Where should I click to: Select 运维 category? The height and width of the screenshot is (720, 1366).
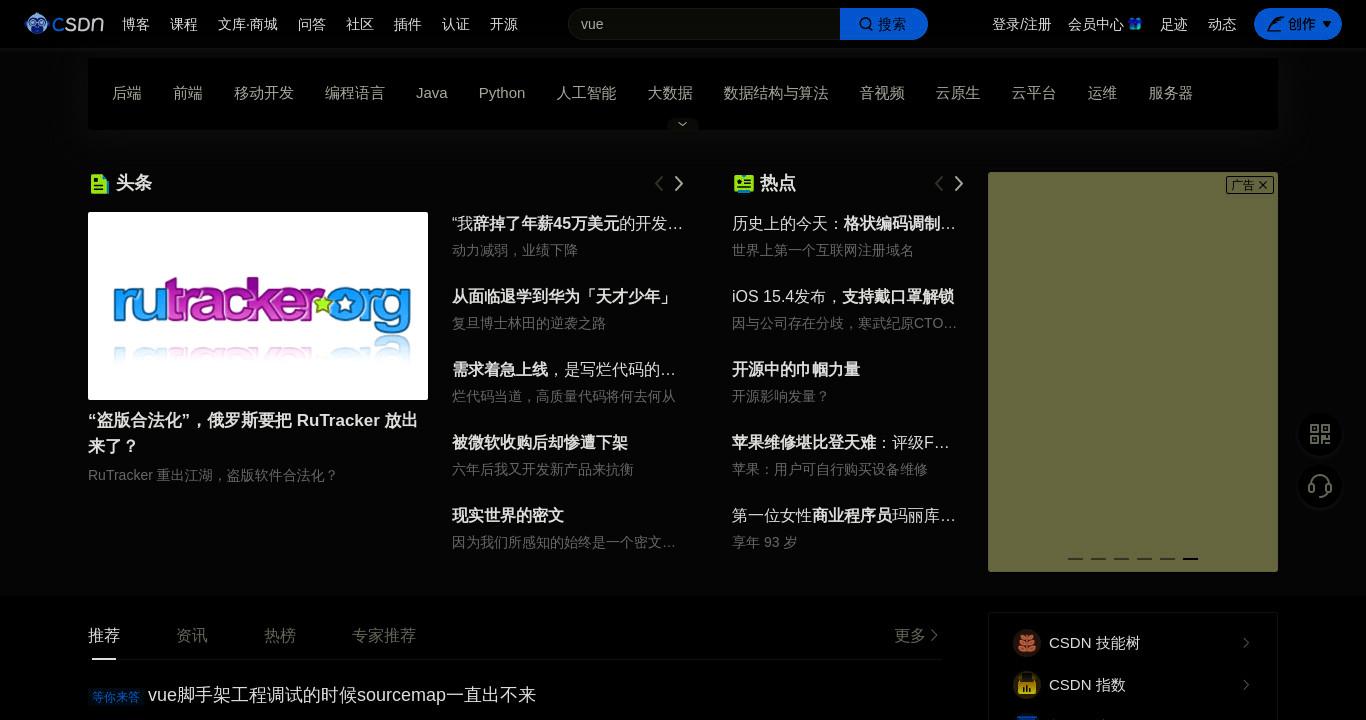[1102, 93]
